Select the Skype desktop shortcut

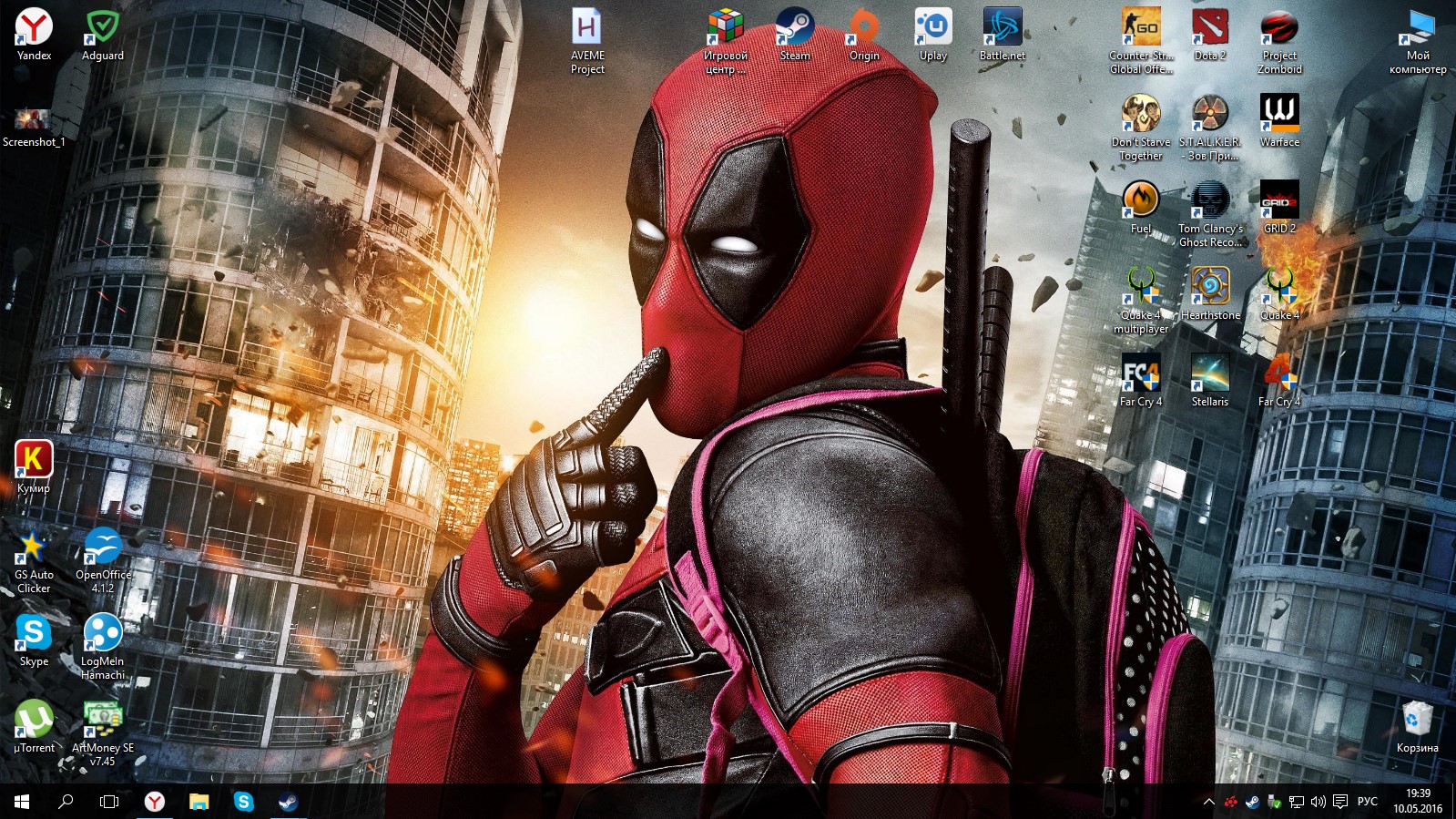point(34,640)
